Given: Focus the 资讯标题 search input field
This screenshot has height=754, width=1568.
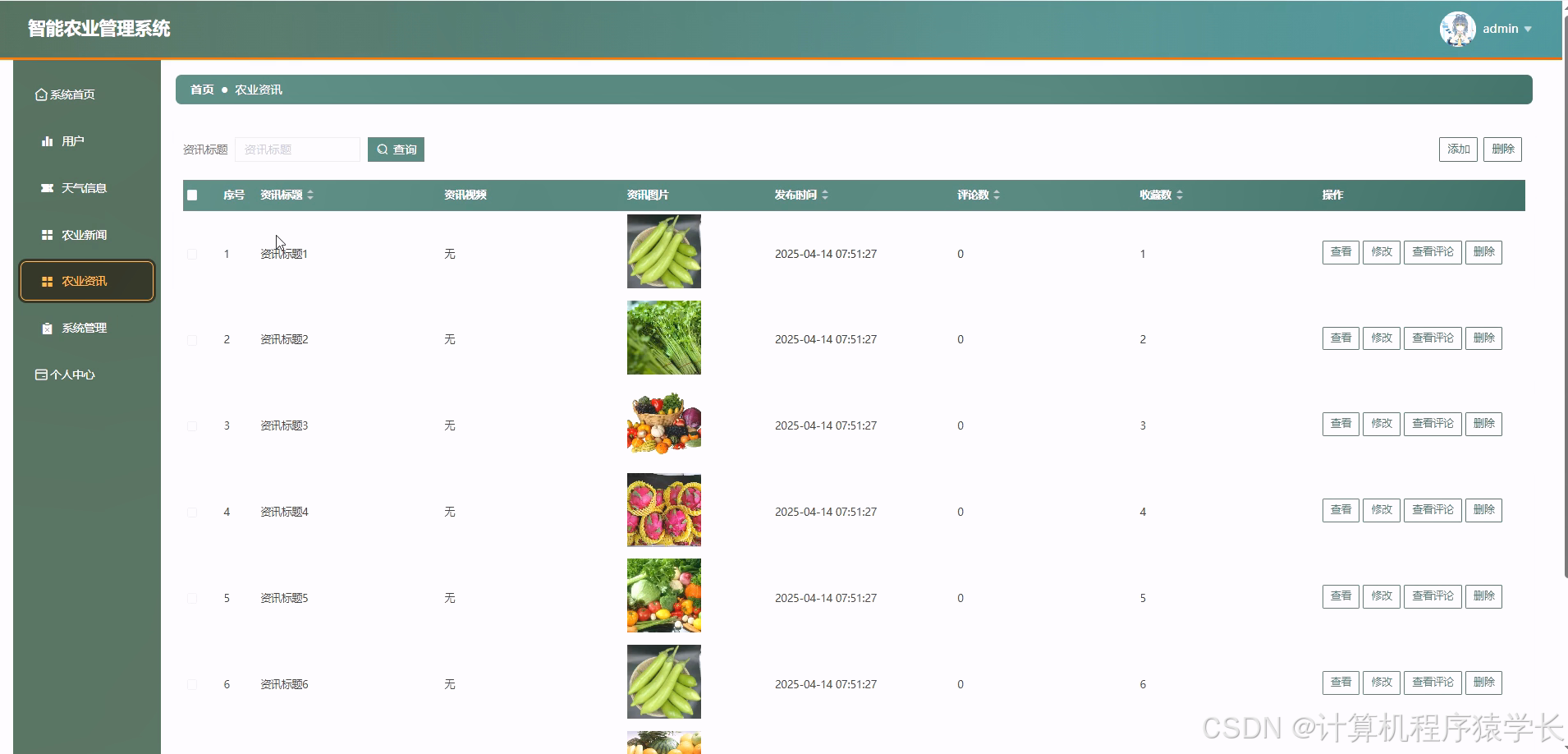Looking at the screenshot, I should (297, 149).
